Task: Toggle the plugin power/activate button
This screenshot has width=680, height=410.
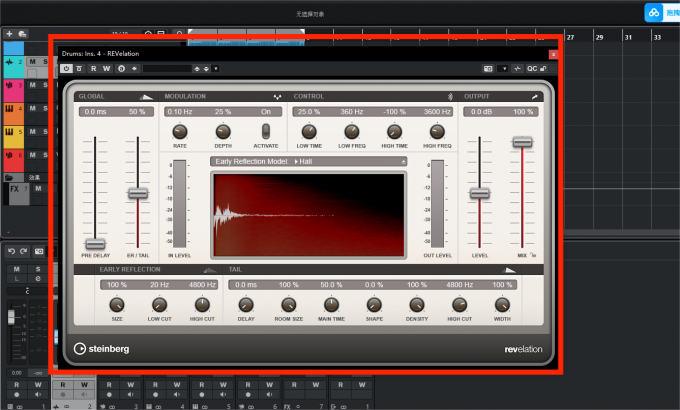Action: (x=66, y=69)
